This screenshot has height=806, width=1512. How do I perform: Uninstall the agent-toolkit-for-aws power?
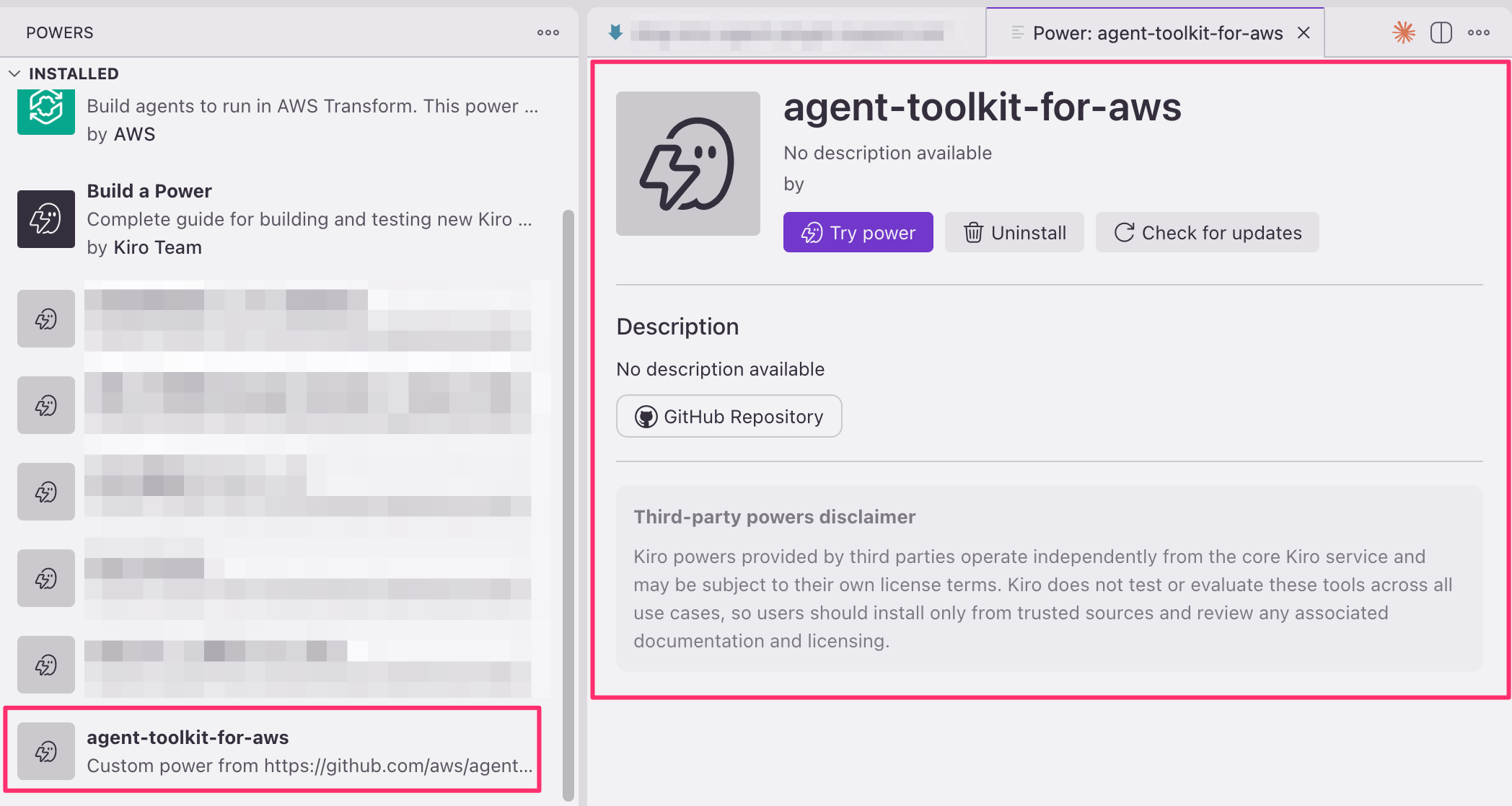pos(1014,232)
